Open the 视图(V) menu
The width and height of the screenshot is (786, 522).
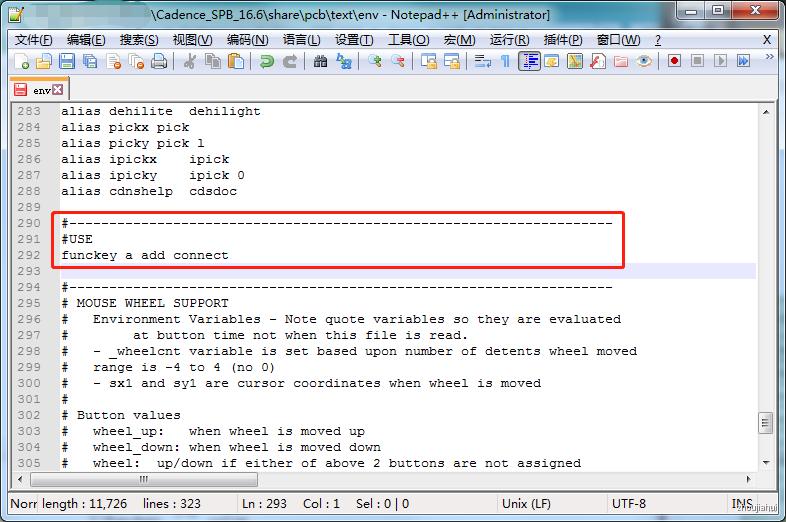tap(192, 40)
